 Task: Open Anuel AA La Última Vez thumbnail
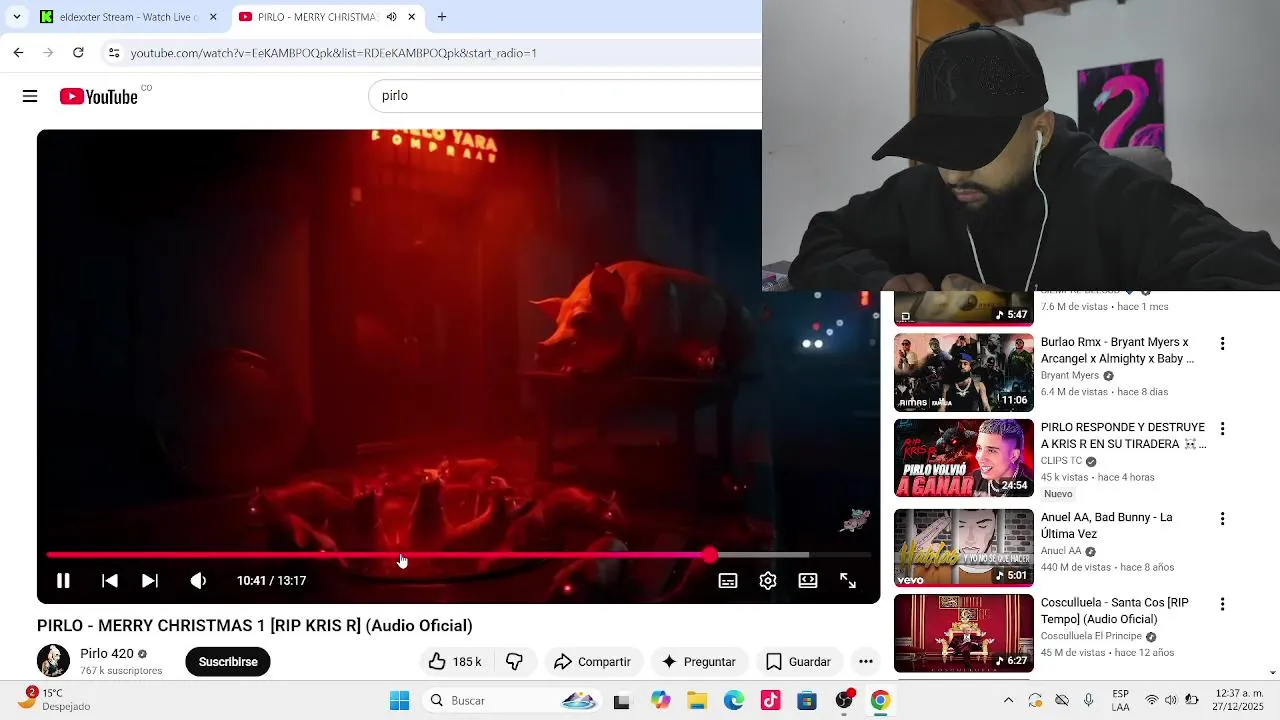coord(963,547)
